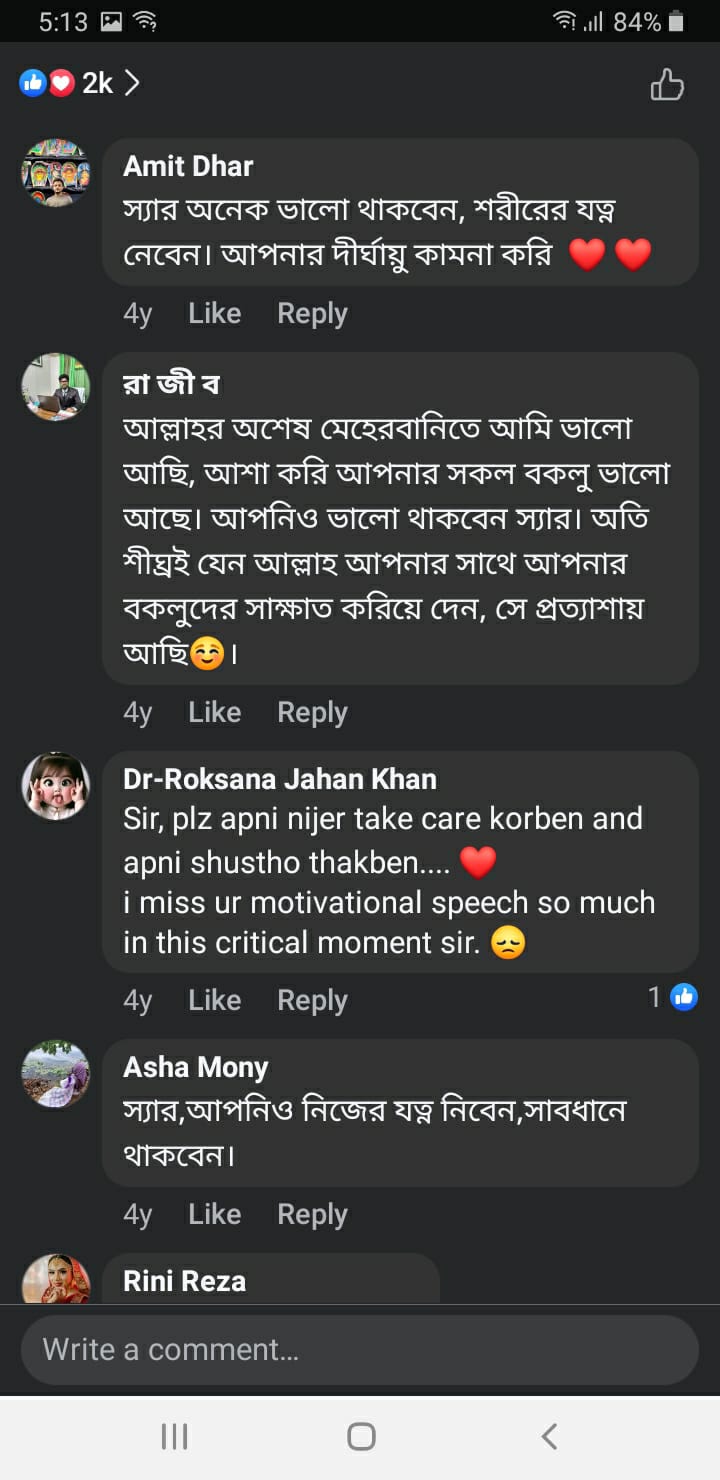
Task: Reply to Asha Mony's comment
Action: coord(312,1214)
